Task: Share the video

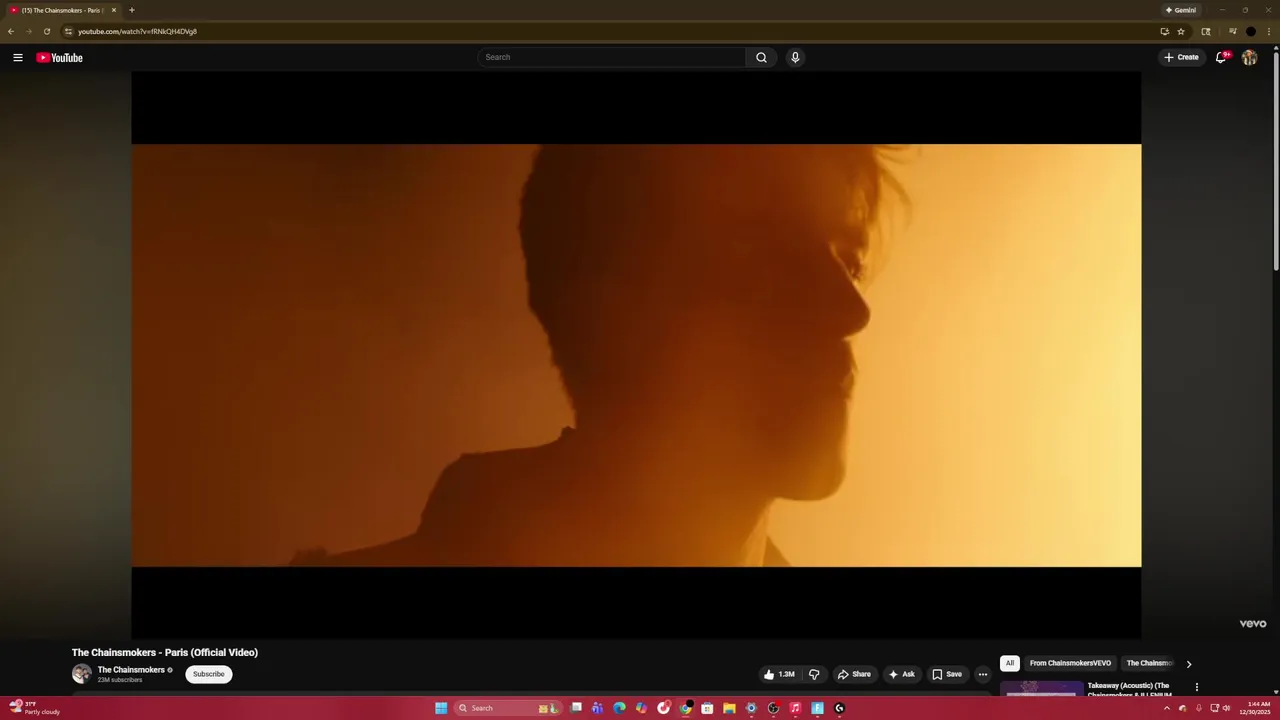Action: coord(854,674)
